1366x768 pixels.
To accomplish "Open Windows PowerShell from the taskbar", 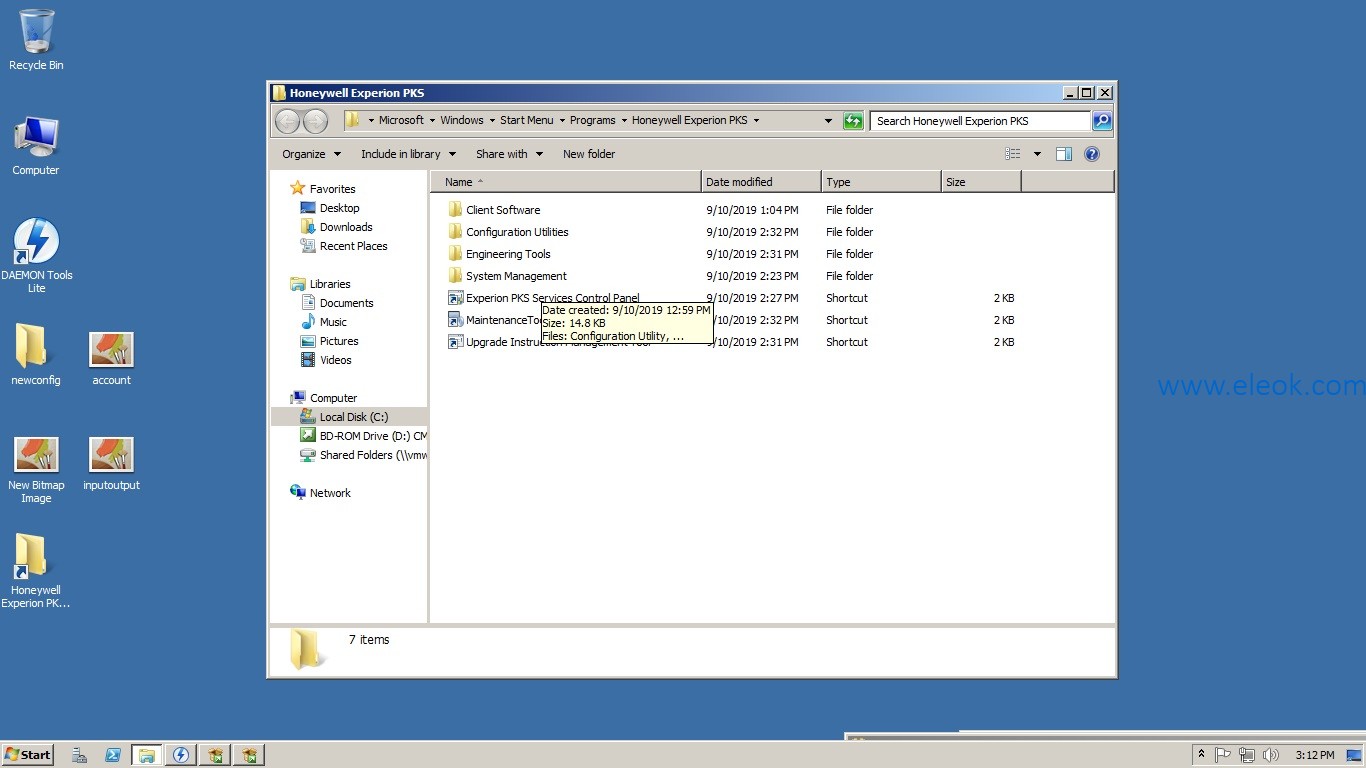I will [113, 755].
